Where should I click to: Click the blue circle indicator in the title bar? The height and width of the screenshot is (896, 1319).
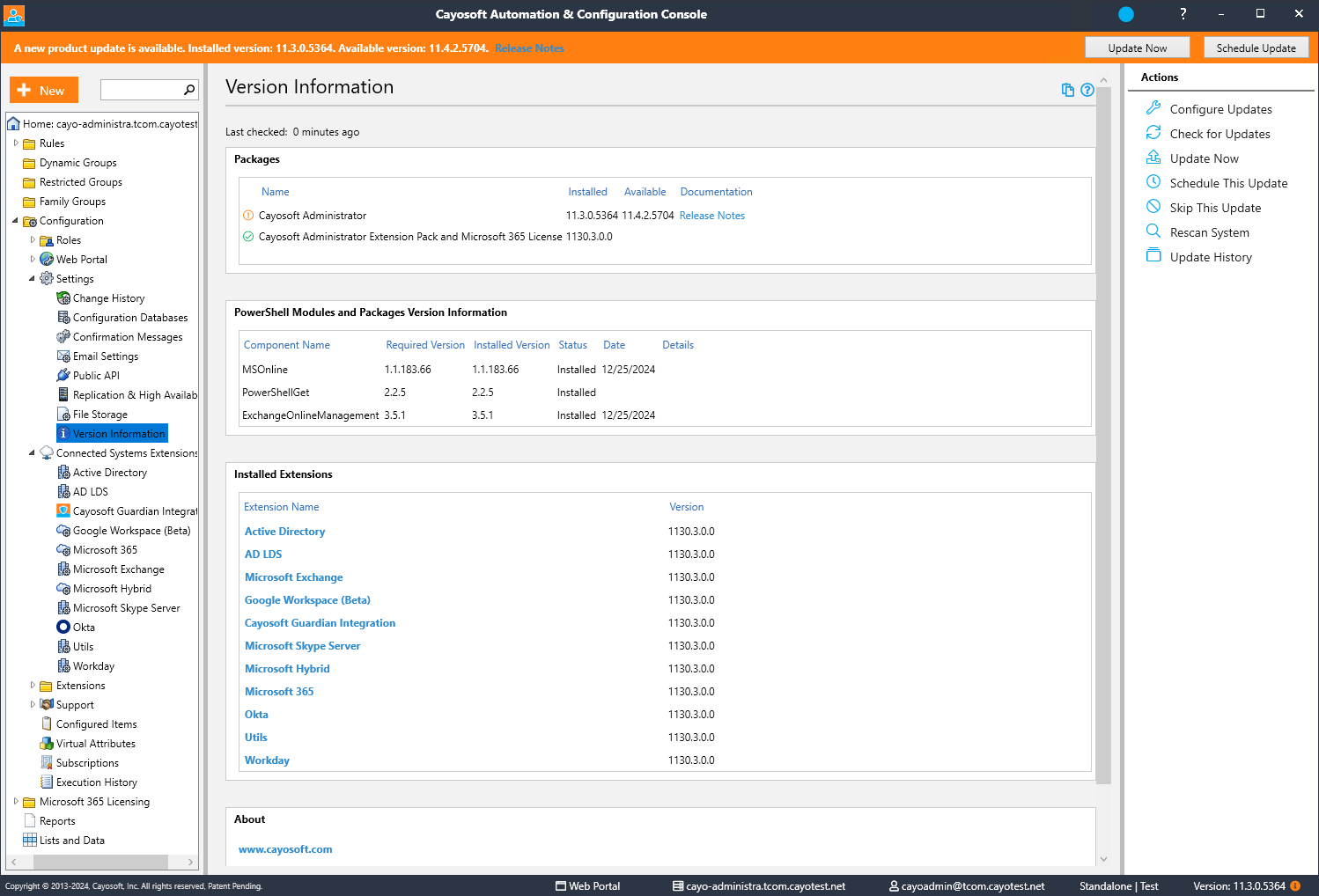[1126, 14]
